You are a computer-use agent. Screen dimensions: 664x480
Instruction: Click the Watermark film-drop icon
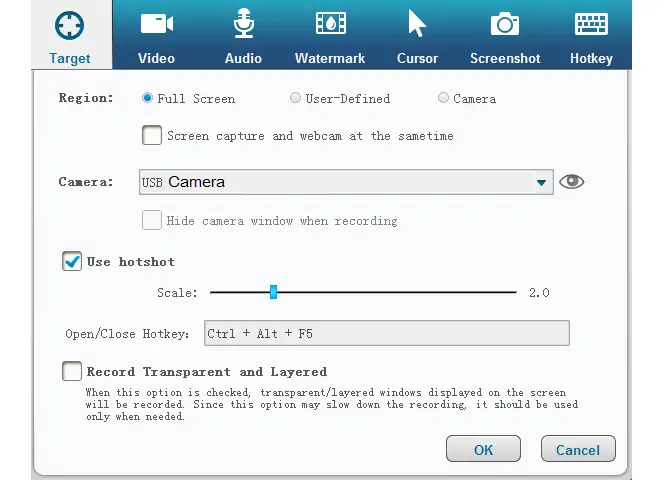coord(331,23)
